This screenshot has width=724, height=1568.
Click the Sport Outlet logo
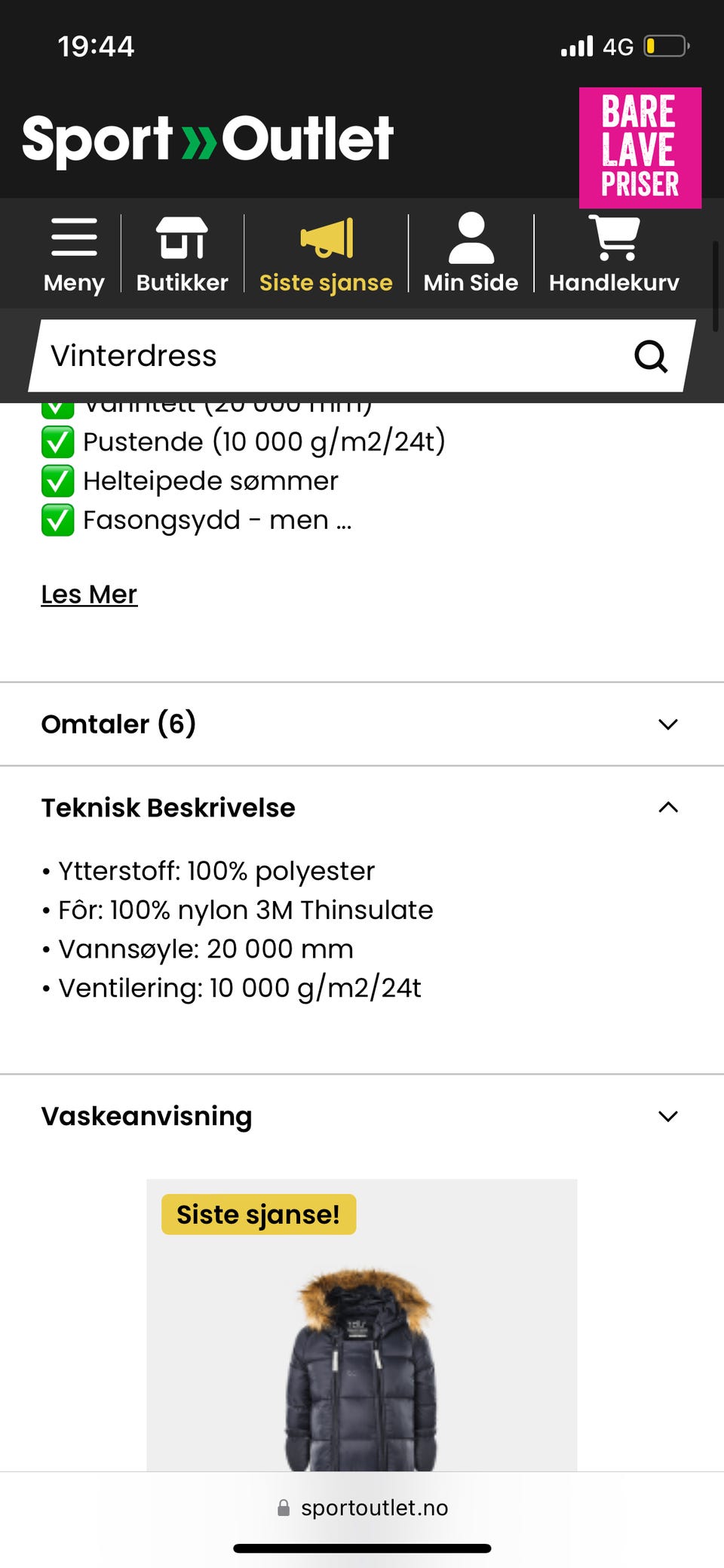pyautogui.click(x=208, y=139)
